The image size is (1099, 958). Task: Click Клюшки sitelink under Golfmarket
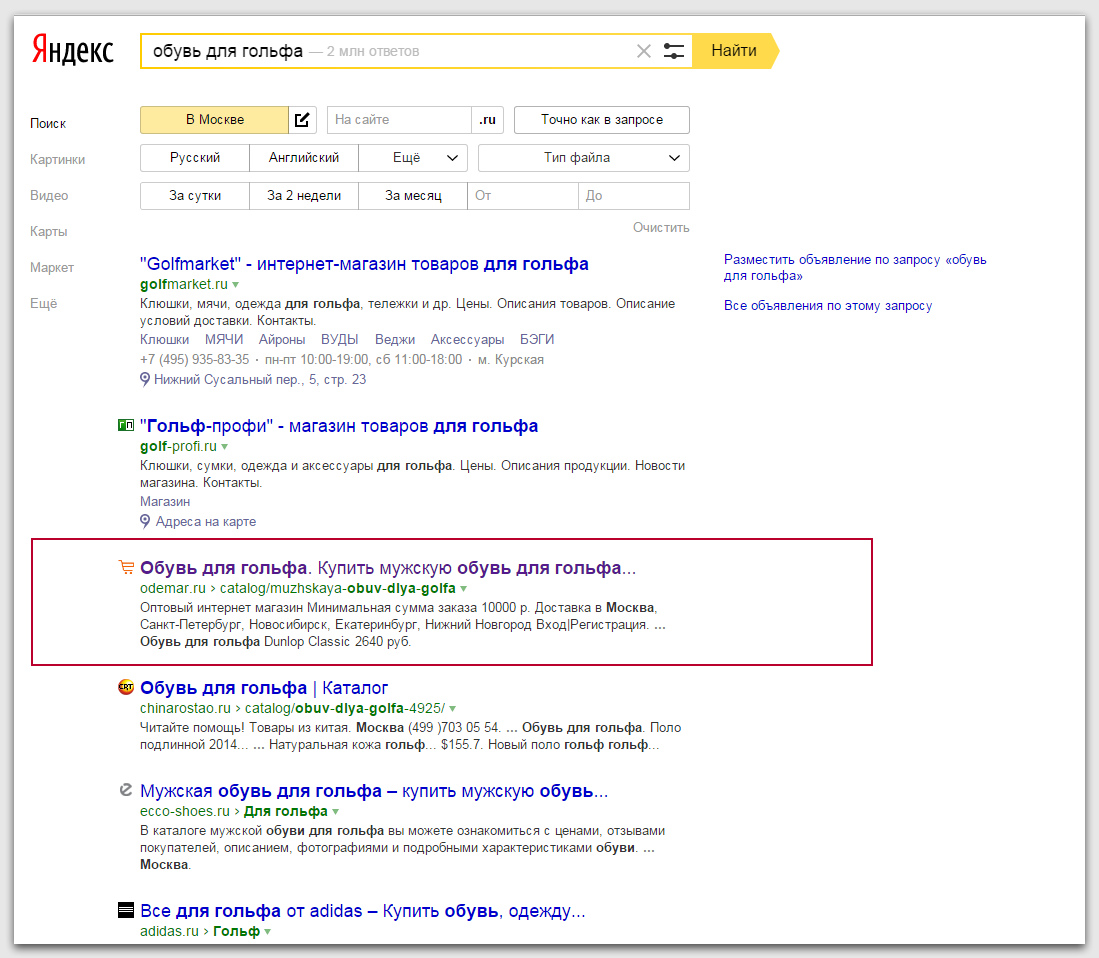point(165,339)
